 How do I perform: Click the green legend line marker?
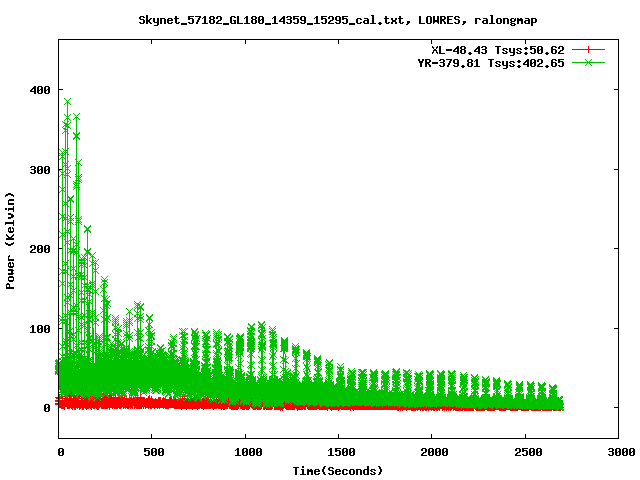coord(588,62)
